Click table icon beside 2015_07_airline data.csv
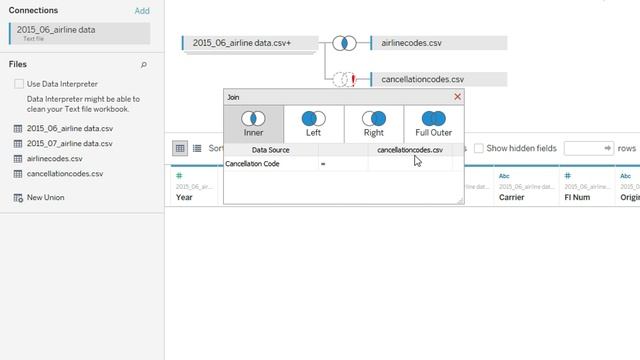 (x=18, y=144)
